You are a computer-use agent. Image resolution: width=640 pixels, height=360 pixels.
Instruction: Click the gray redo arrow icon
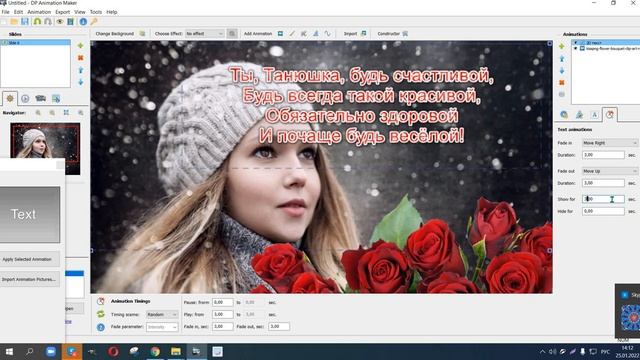[x=48, y=22]
